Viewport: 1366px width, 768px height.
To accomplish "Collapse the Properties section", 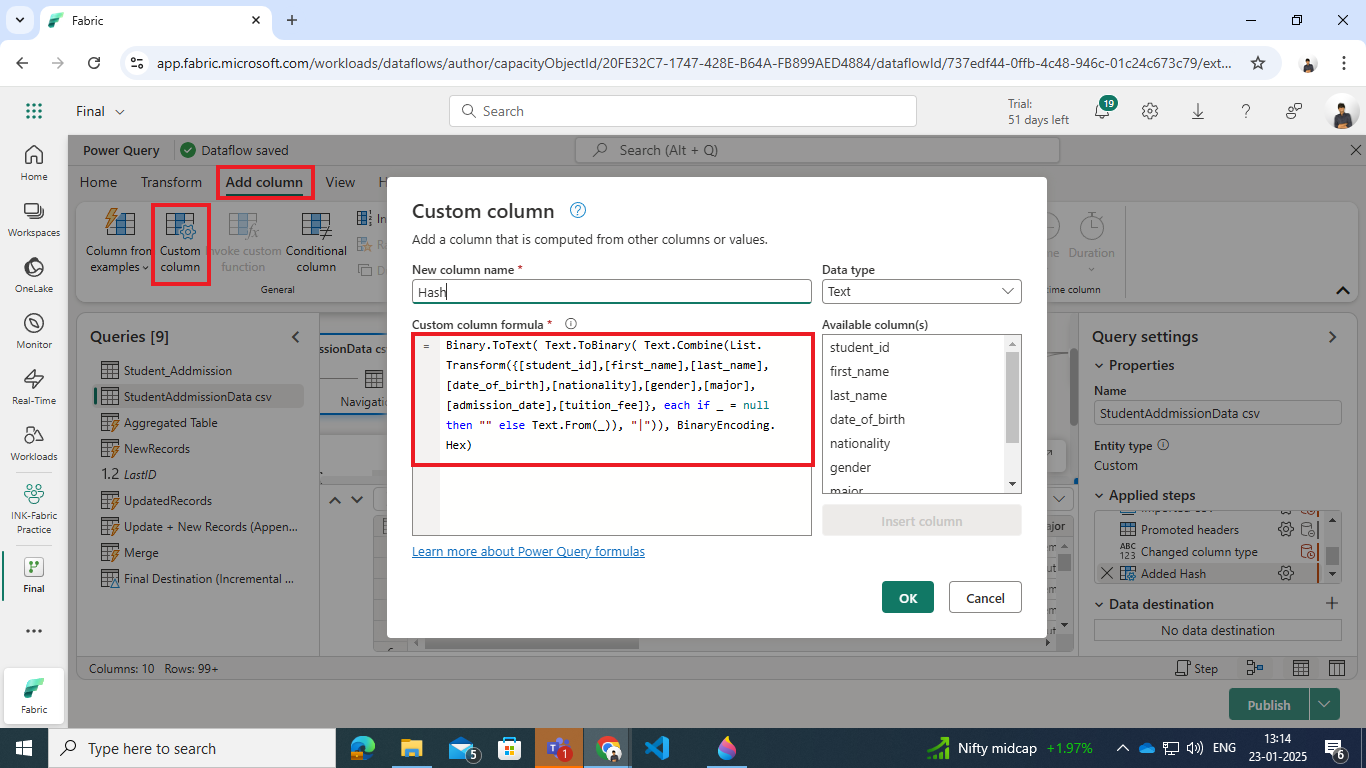I will click(x=1099, y=365).
